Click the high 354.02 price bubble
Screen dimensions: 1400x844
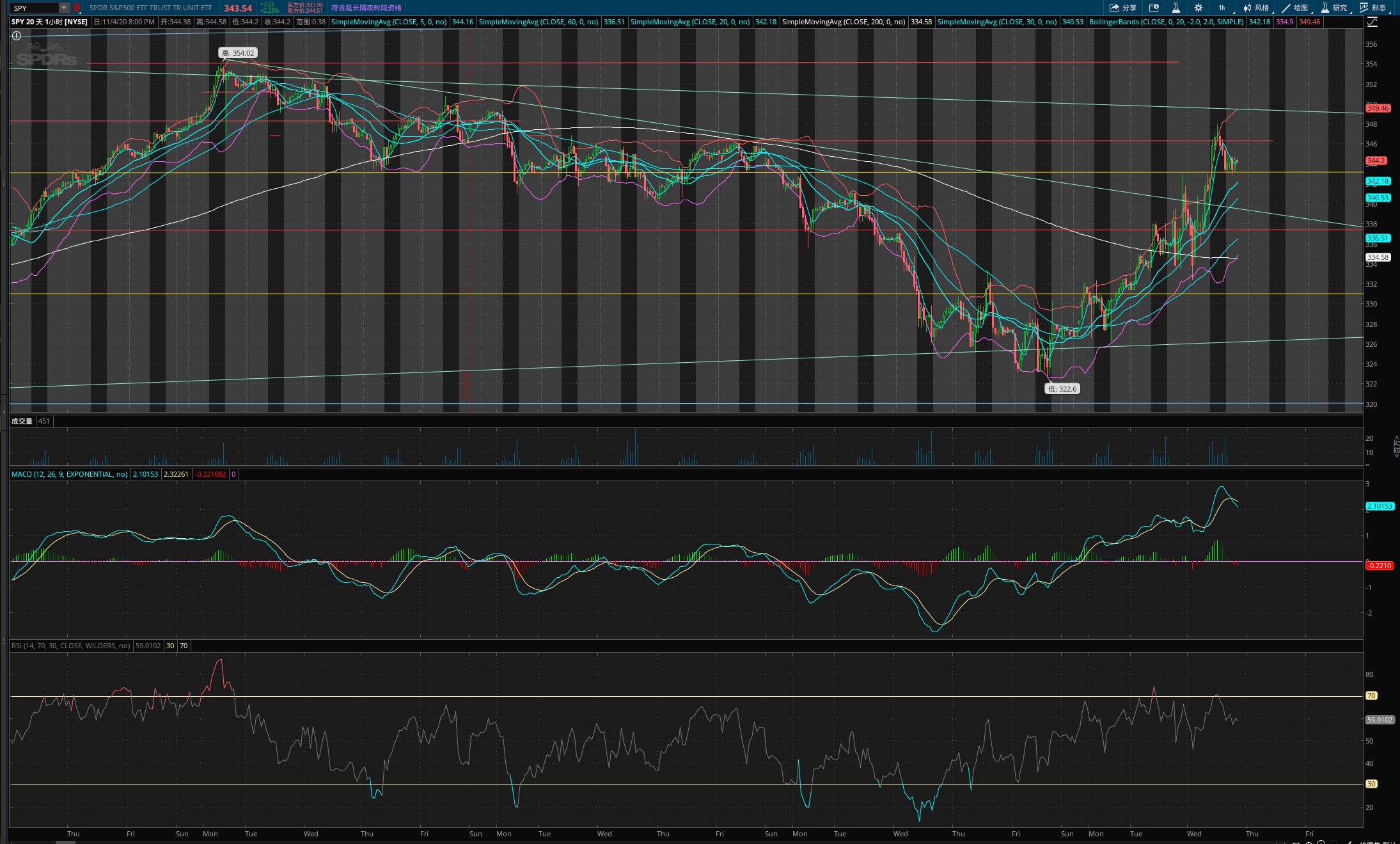pos(238,53)
